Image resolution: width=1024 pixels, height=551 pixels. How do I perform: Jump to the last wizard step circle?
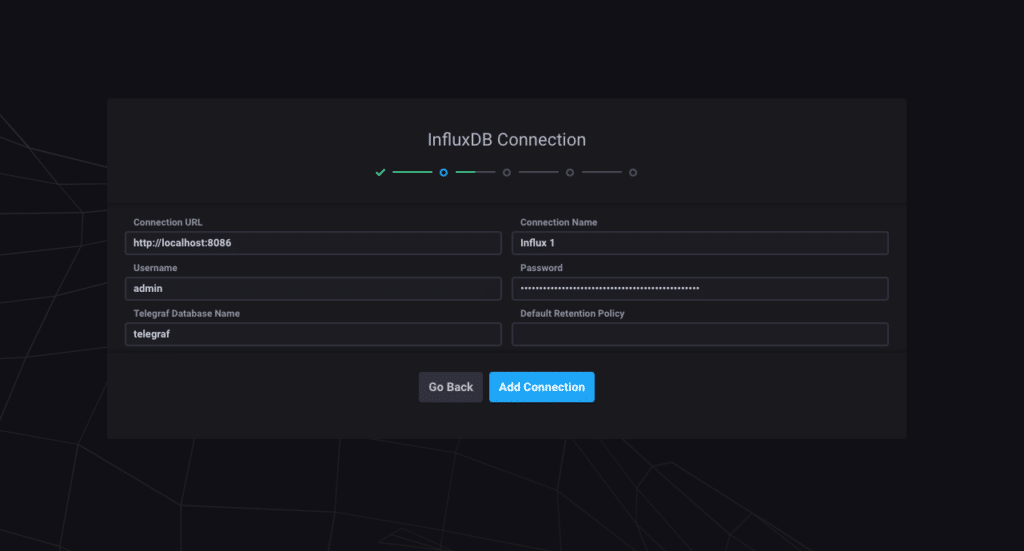[633, 172]
